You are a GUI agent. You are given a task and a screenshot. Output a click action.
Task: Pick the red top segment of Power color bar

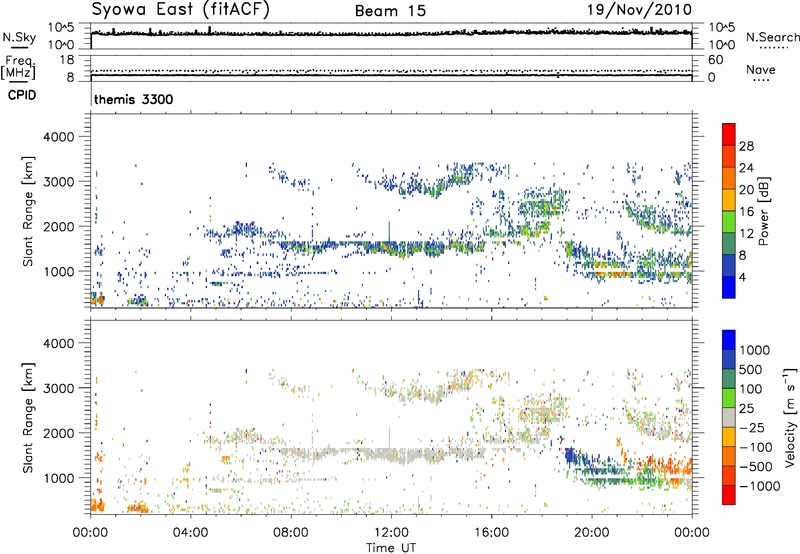729,135
